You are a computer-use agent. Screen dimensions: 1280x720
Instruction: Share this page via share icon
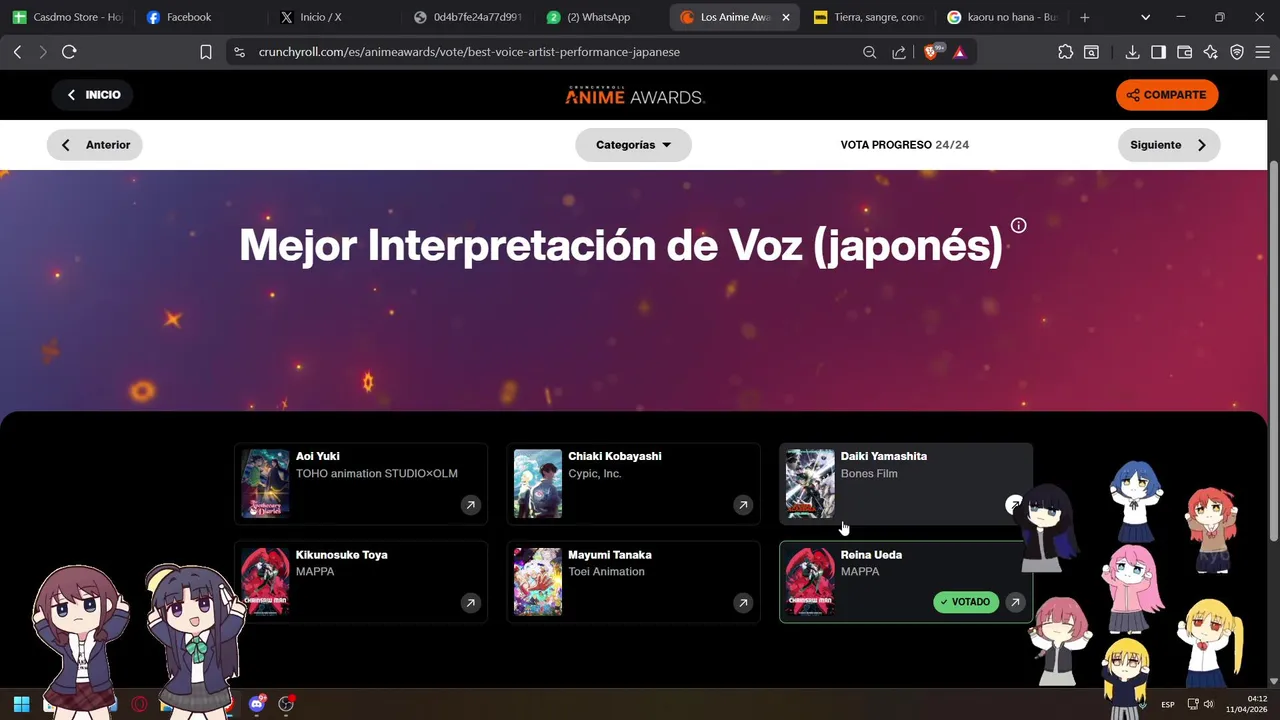[x=899, y=52]
